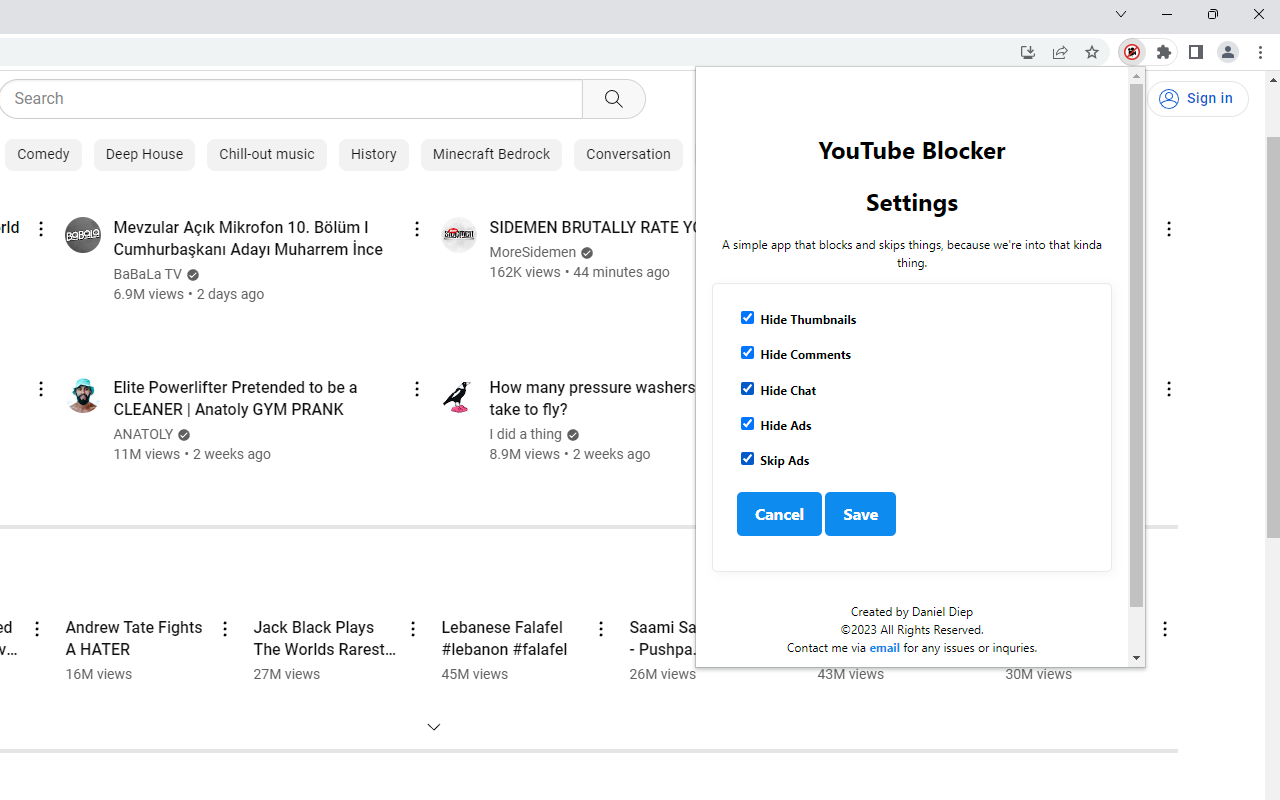The image size is (1280, 800).
Task: Open the Chrome profile avatar
Action: pyautogui.click(x=1228, y=52)
